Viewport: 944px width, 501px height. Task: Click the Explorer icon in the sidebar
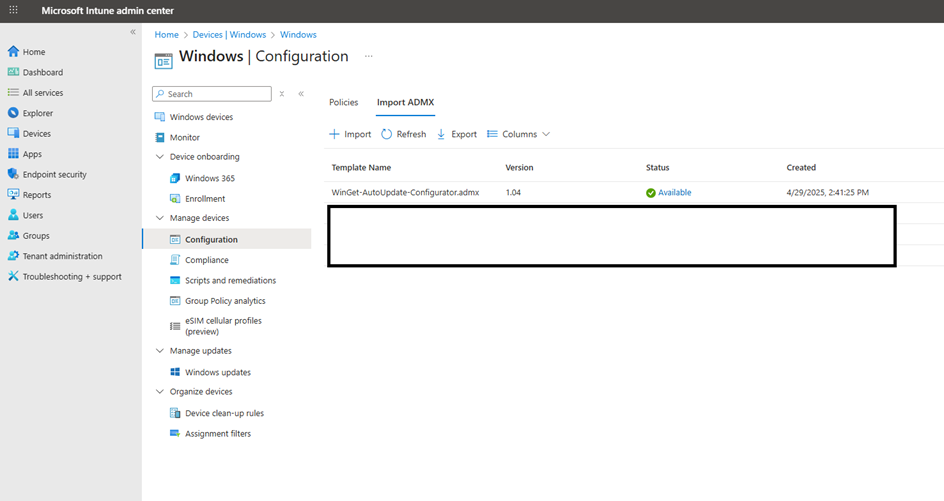pos(13,113)
